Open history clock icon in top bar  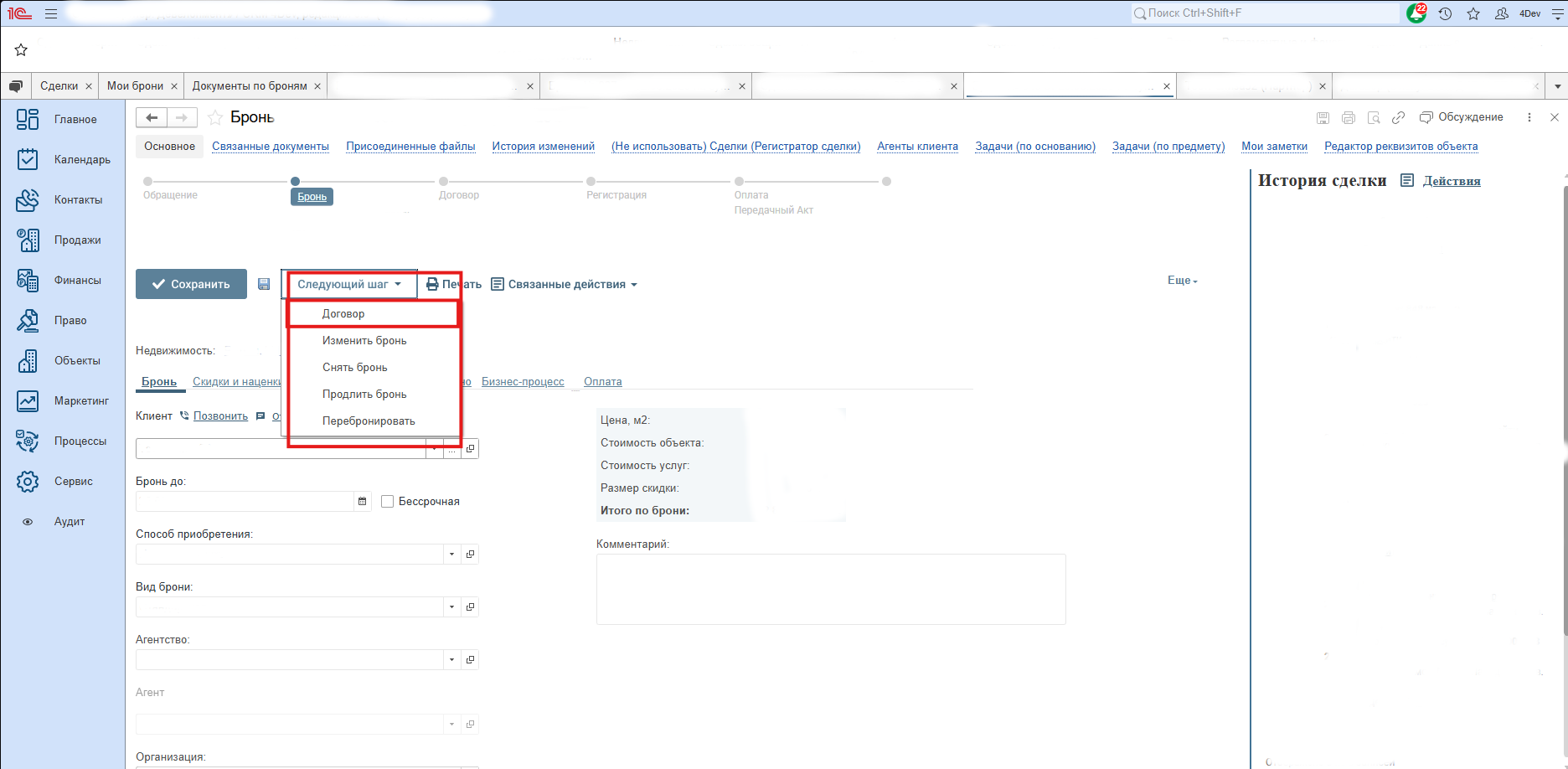(1445, 13)
